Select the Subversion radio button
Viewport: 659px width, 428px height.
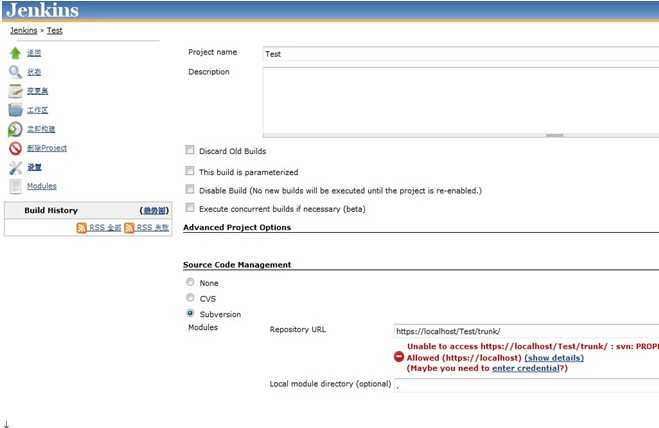point(190,313)
